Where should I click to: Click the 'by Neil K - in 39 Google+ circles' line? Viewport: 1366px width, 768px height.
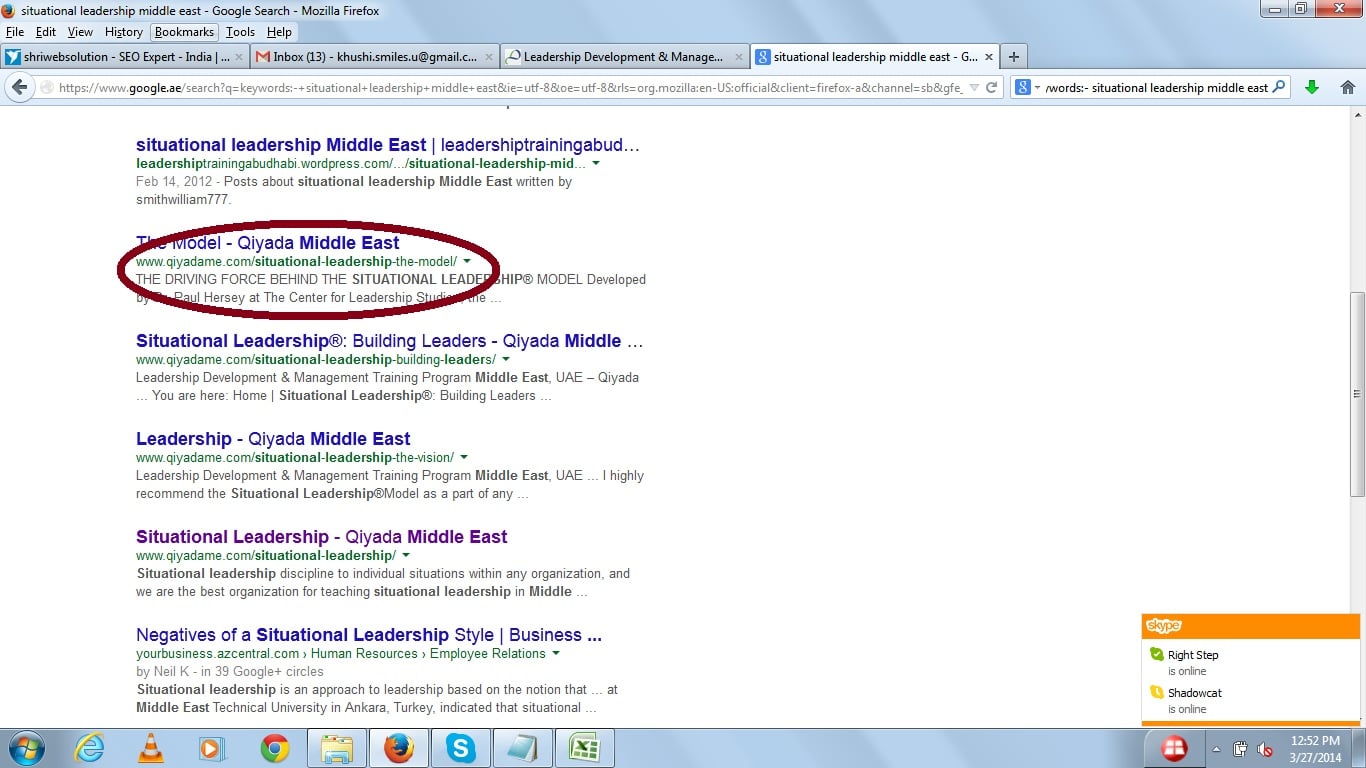pos(230,672)
